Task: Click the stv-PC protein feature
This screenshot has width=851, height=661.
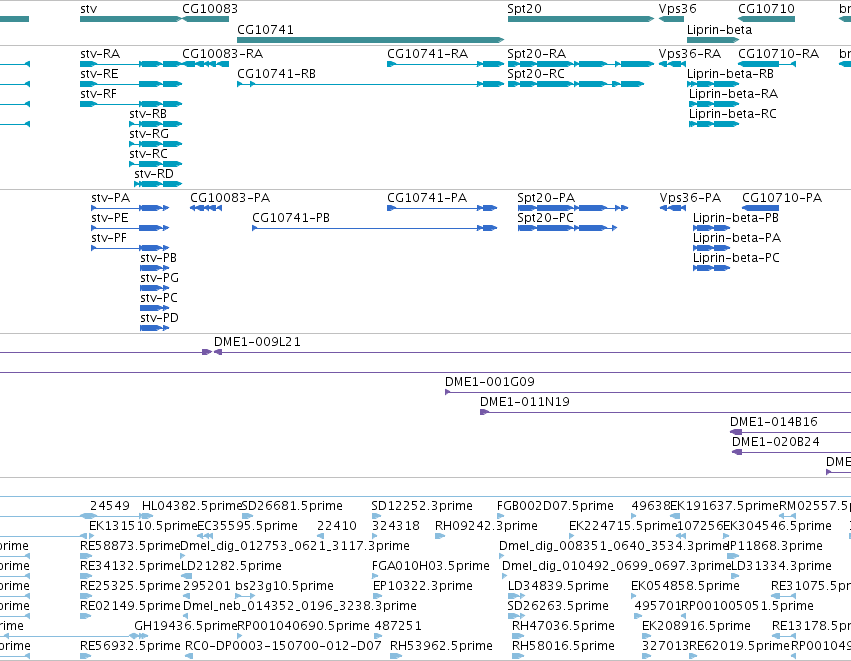Action: 155,308
